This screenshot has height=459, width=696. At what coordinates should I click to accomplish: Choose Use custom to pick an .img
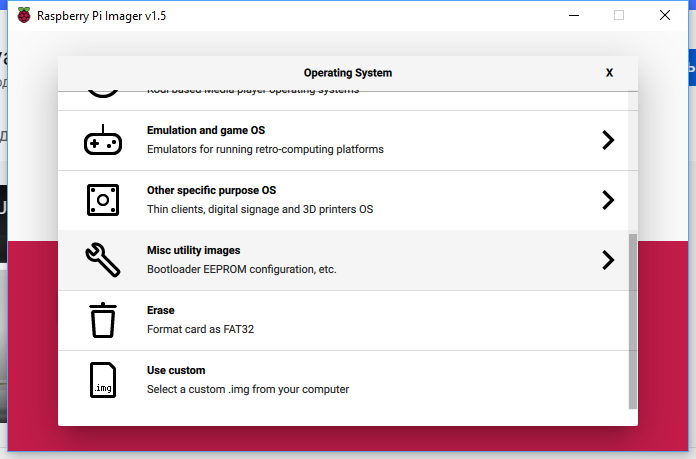(343, 380)
